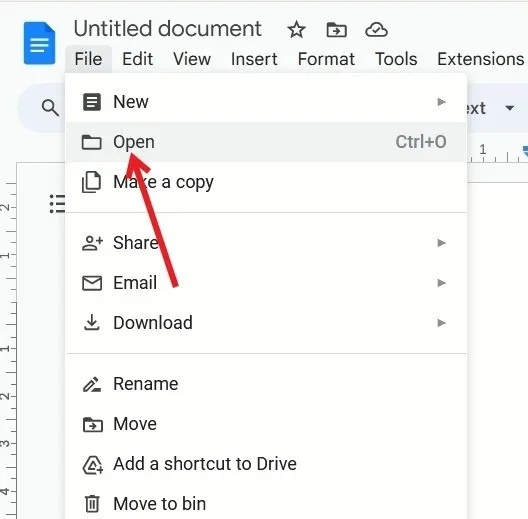Select Add a shortcut to Drive
This screenshot has width=528, height=519.
(266, 464)
